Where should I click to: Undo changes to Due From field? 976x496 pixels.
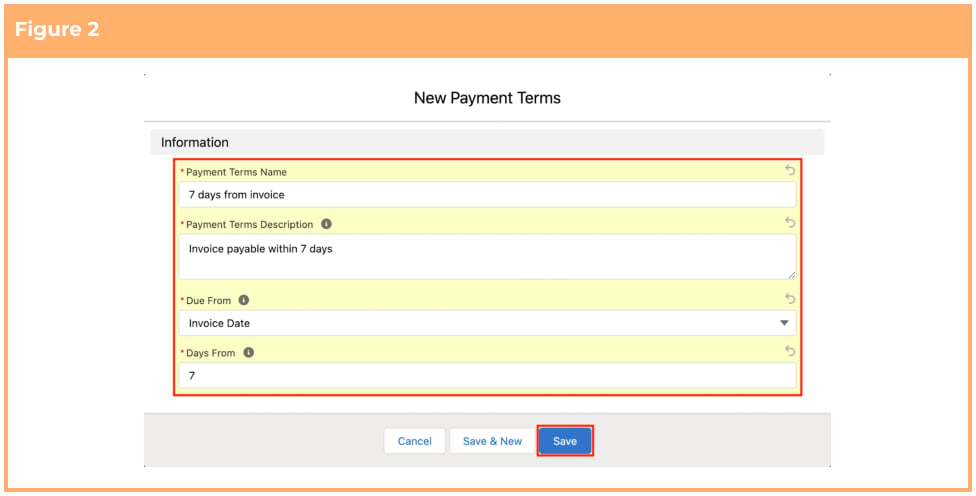pyautogui.click(x=790, y=298)
